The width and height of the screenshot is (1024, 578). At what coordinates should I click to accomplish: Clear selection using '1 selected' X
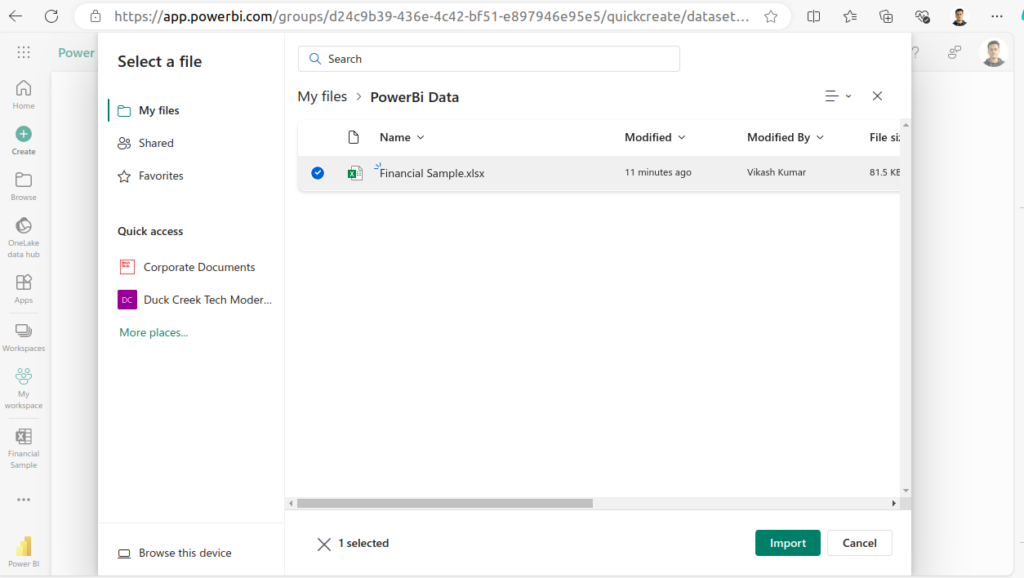(324, 544)
